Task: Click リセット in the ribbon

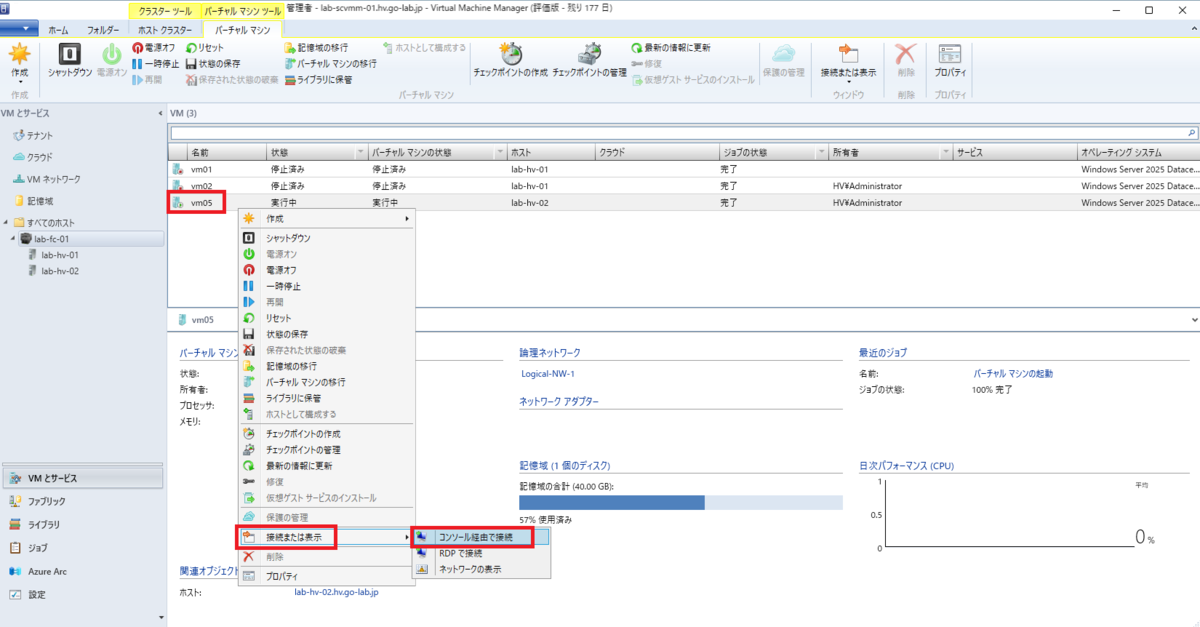Action: coord(204,48)
